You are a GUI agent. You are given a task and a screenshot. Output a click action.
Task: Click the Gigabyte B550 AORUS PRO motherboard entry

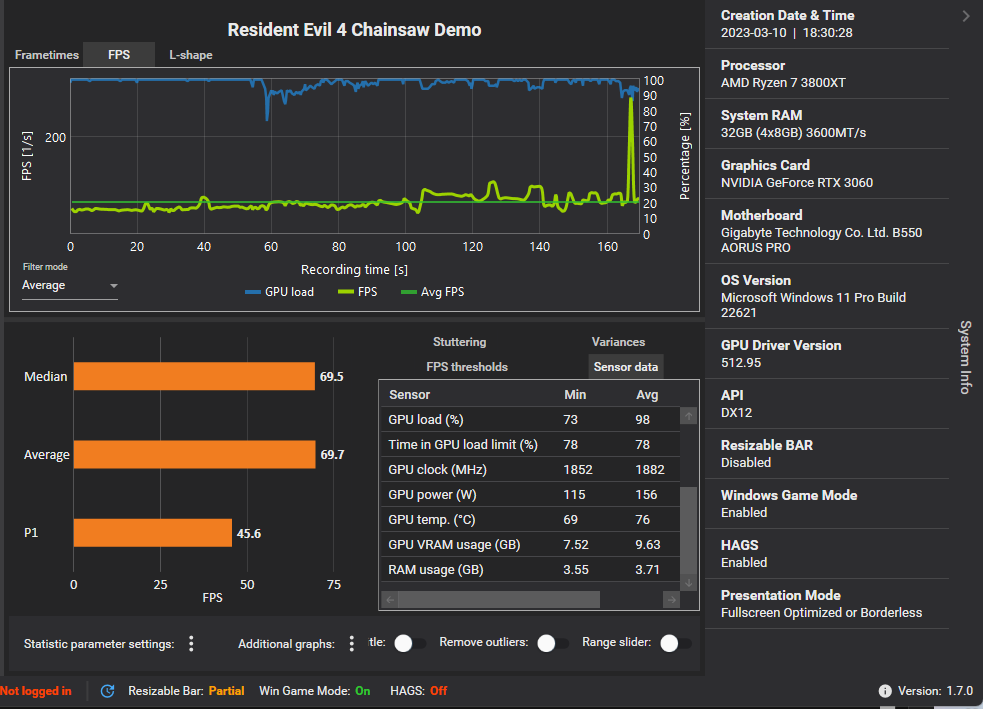pos(826,231)
